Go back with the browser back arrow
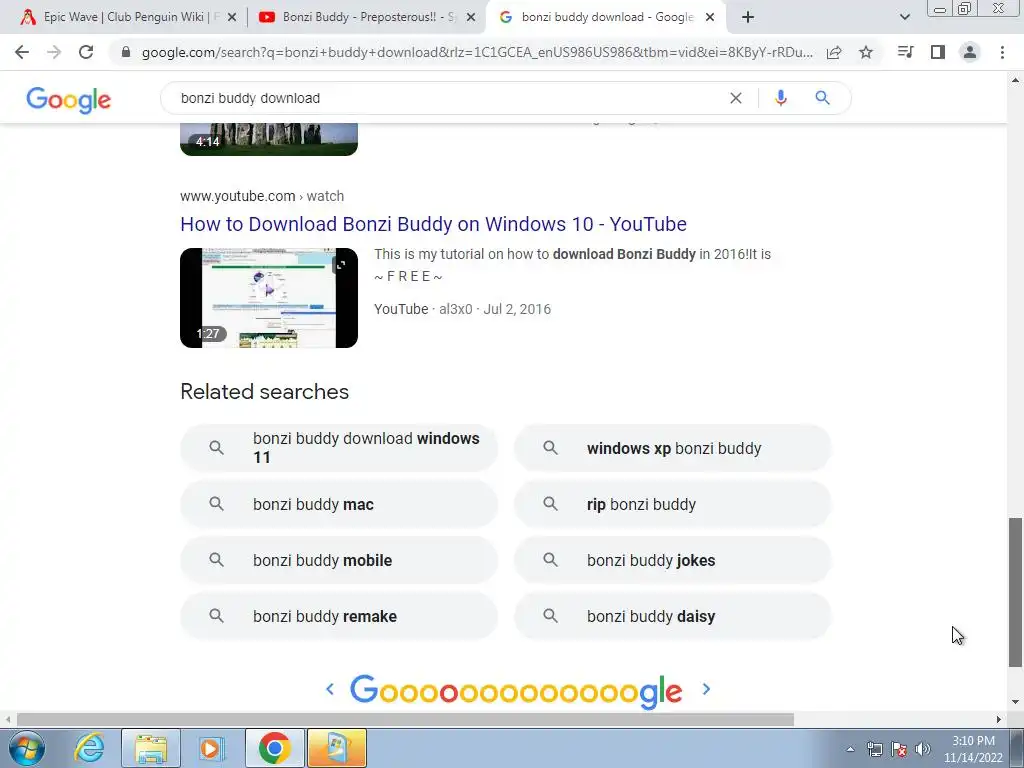1024x768 pixels. [x=22, y=52]
